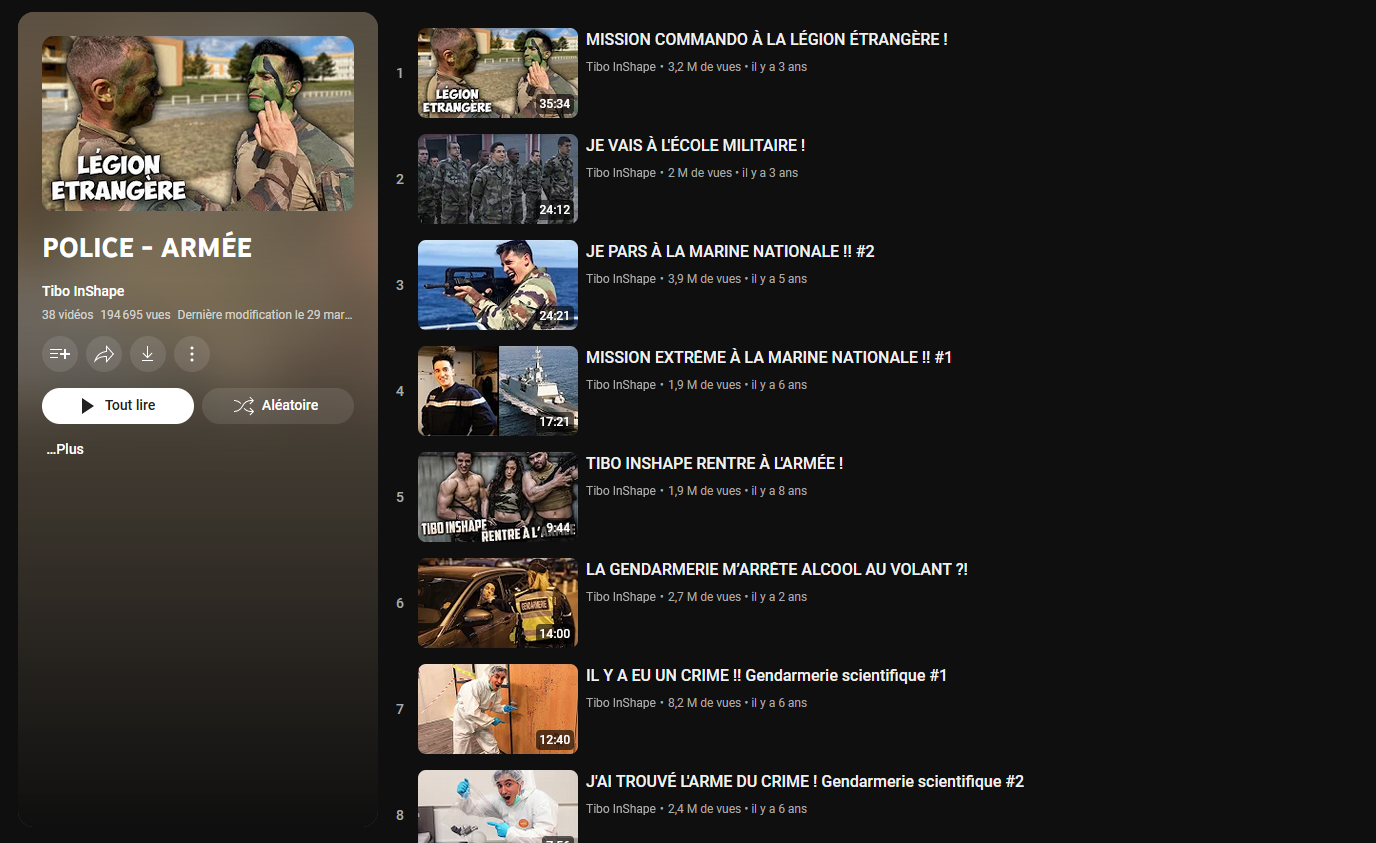The image size is (1376, 843).
Task: Click '8,2 M de vues' text
Action: (x=705, y=703)
